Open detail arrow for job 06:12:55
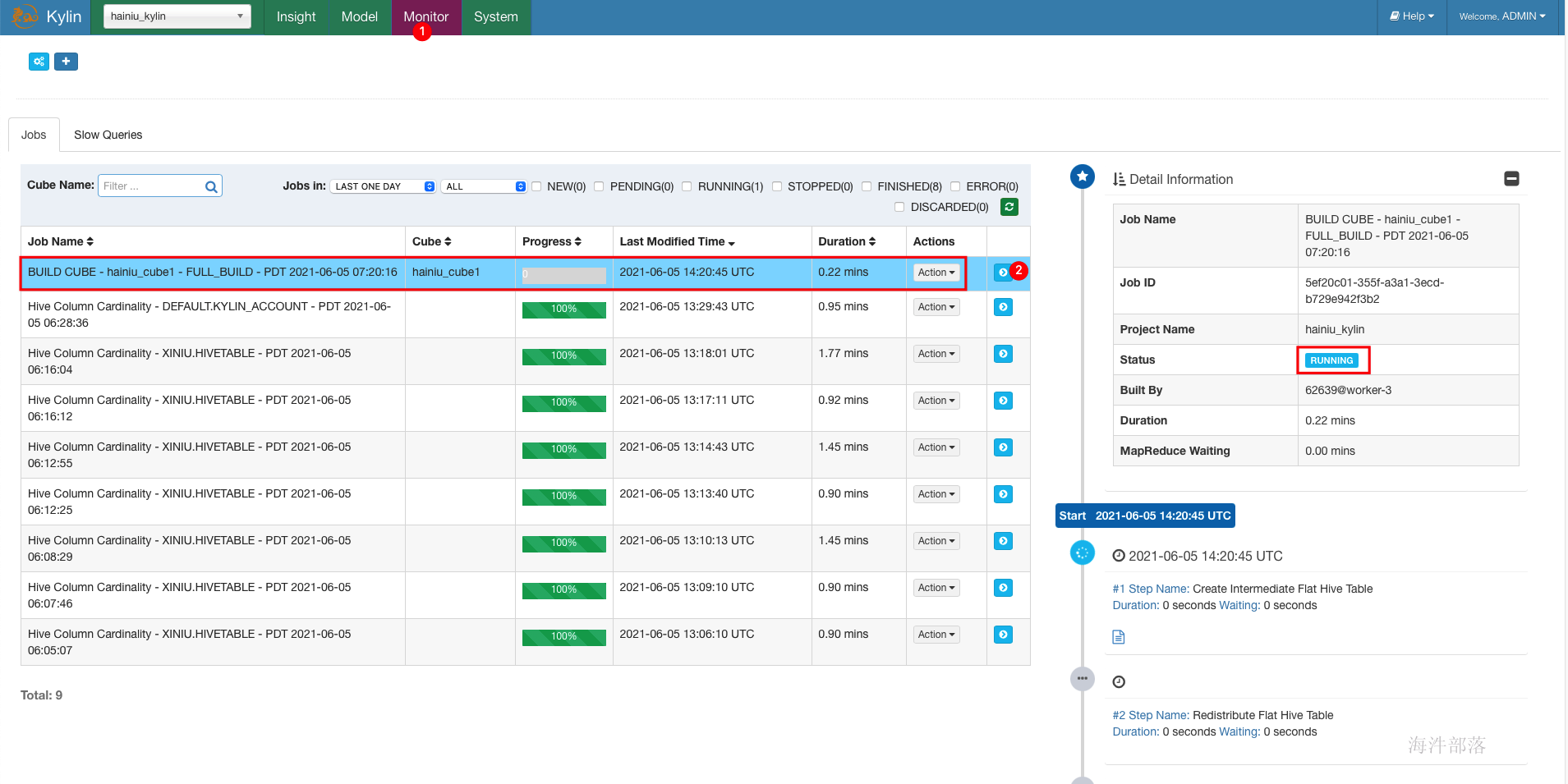1568x784 pixels. [1003, 447]
